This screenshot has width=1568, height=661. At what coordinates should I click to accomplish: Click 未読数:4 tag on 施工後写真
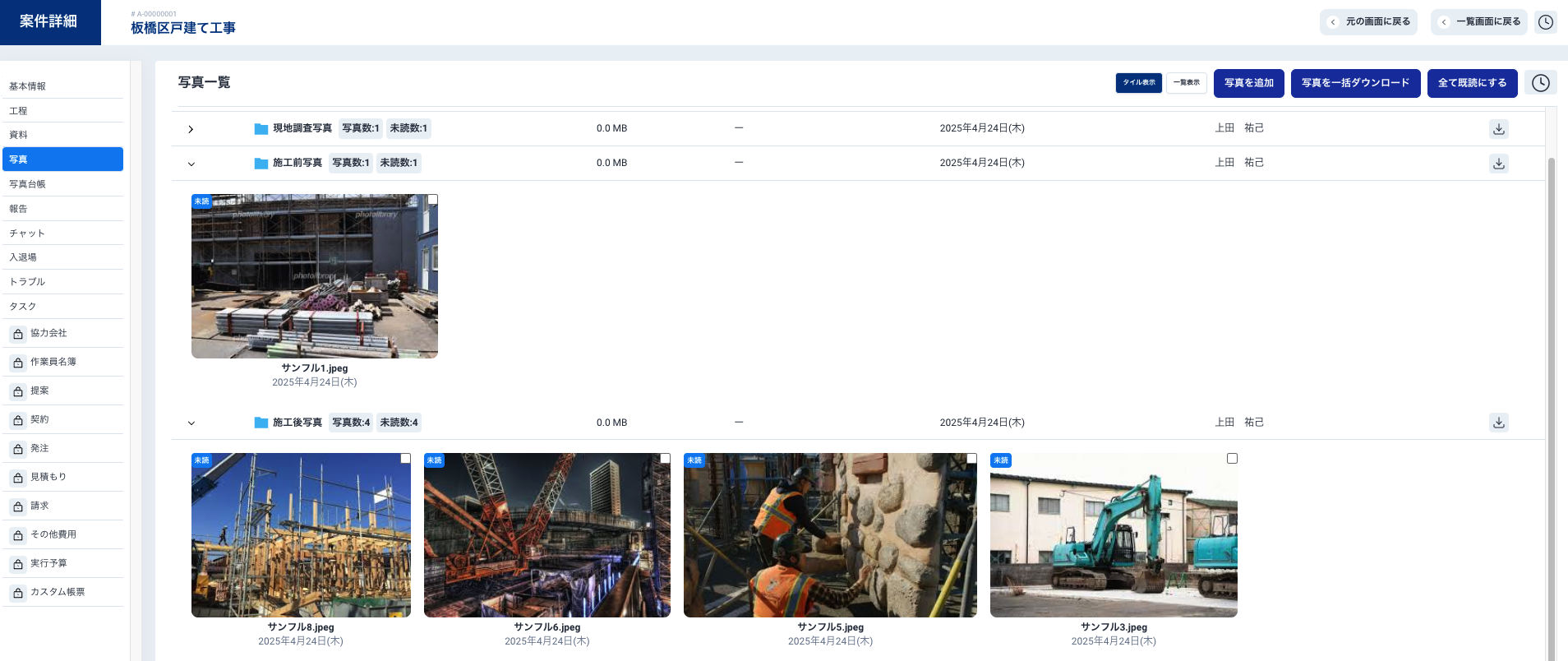tap(399, 423)
